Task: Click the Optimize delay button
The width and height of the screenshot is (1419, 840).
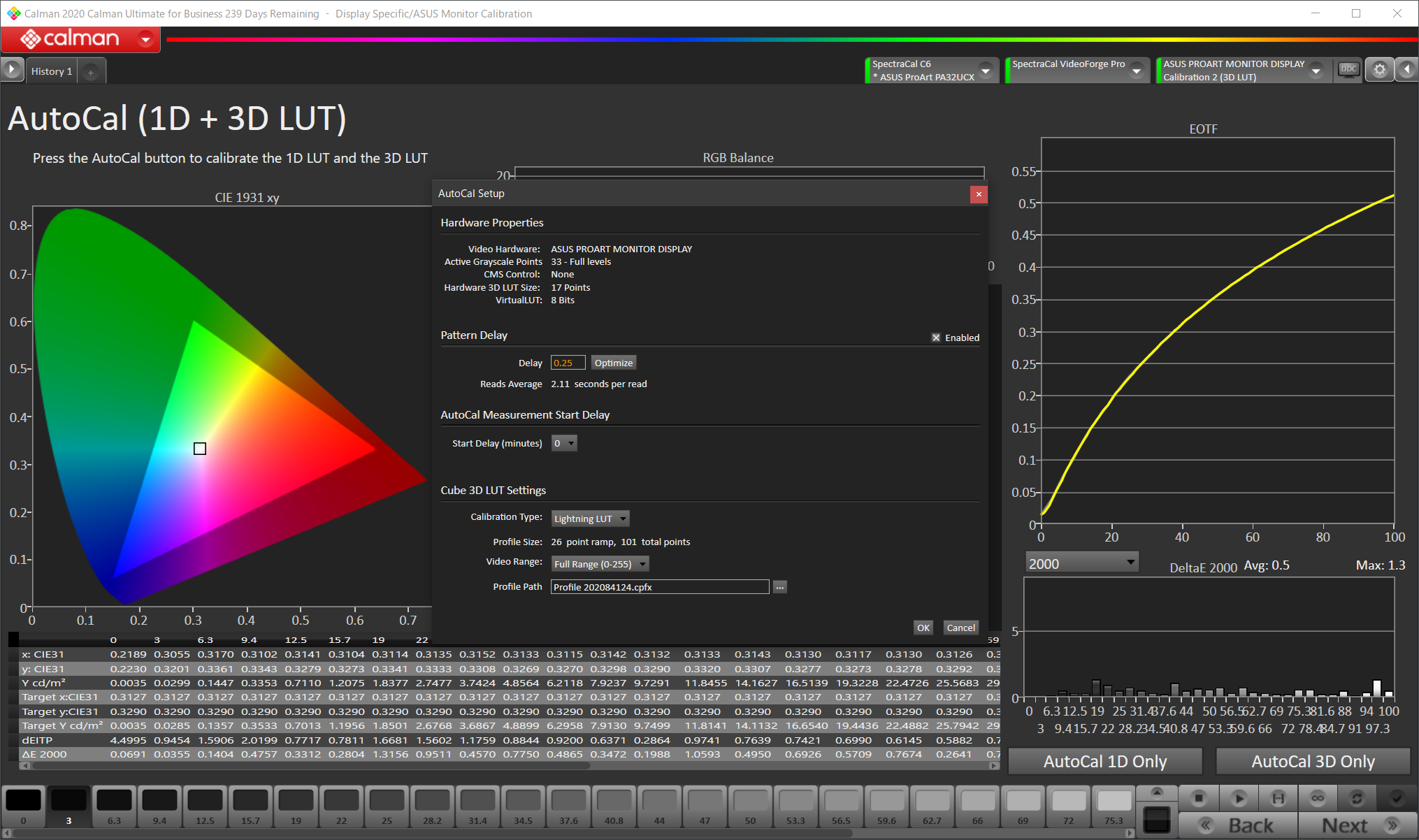Action: tap(614, 363)
